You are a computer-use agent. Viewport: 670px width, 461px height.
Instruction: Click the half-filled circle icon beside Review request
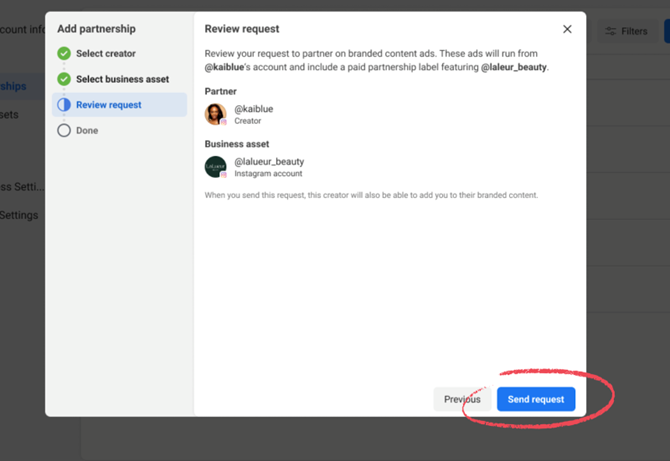click(64, 105)
